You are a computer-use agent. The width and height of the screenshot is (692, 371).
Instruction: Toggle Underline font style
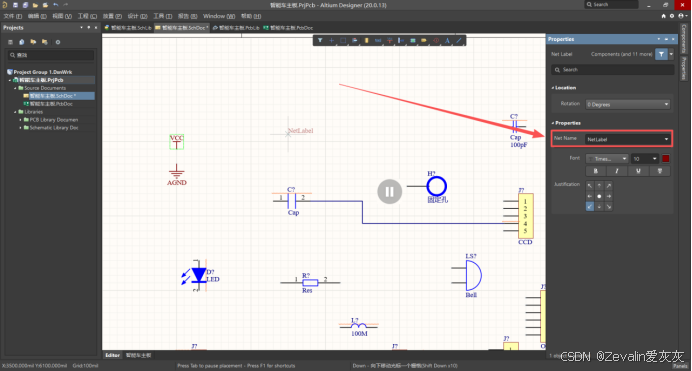(x=638, y=171)
